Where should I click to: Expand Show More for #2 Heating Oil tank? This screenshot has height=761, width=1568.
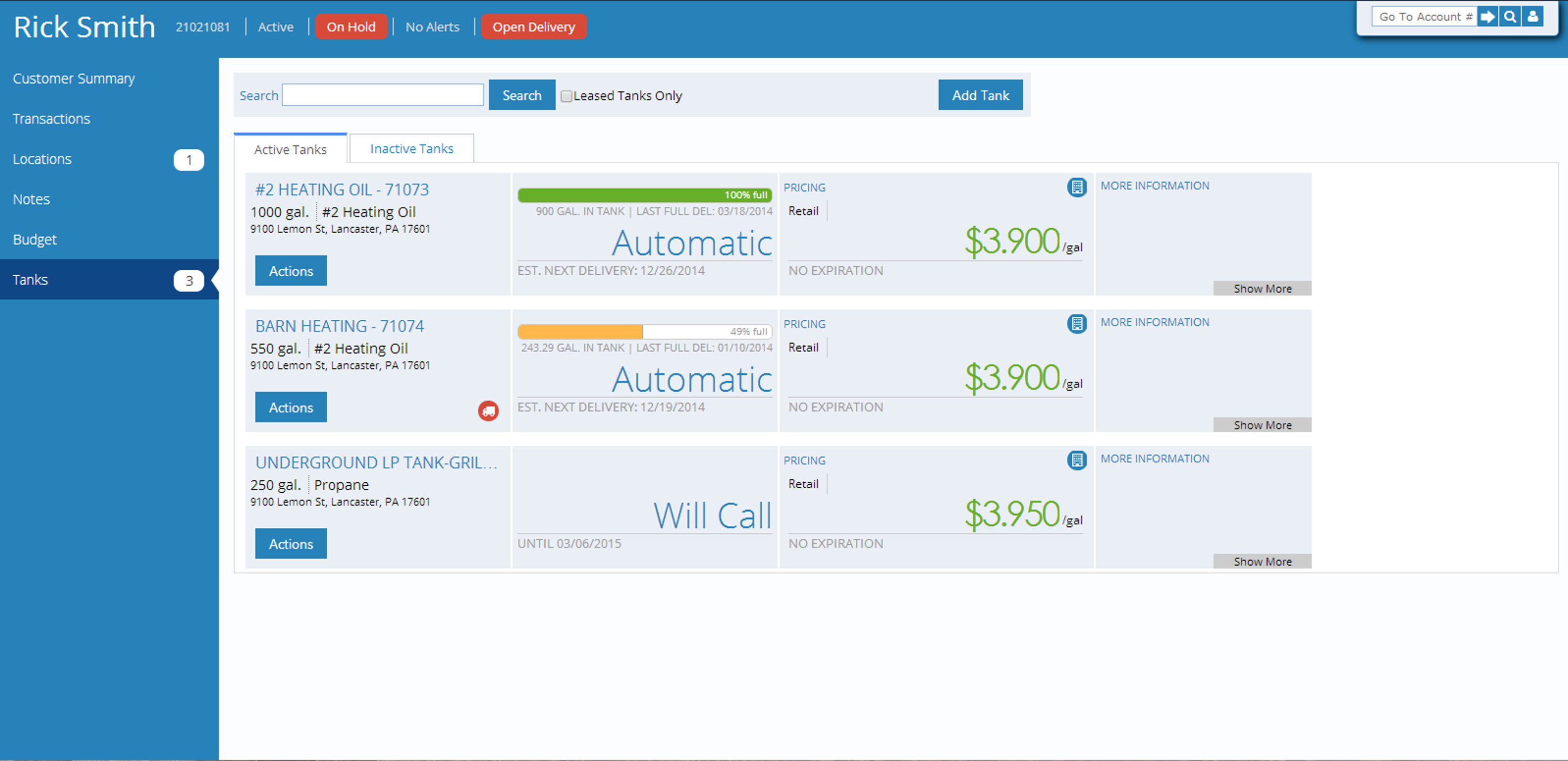(x=1262, y=288)
